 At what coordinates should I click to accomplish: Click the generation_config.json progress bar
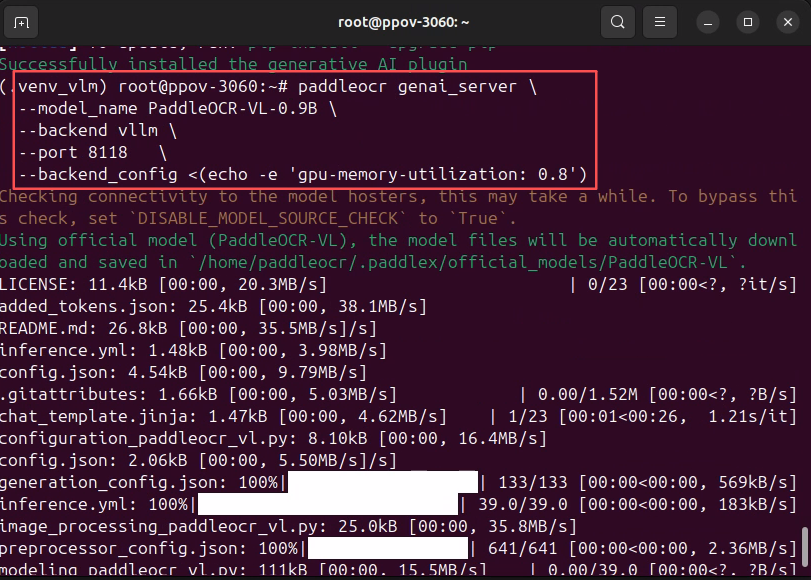[383, 482]
